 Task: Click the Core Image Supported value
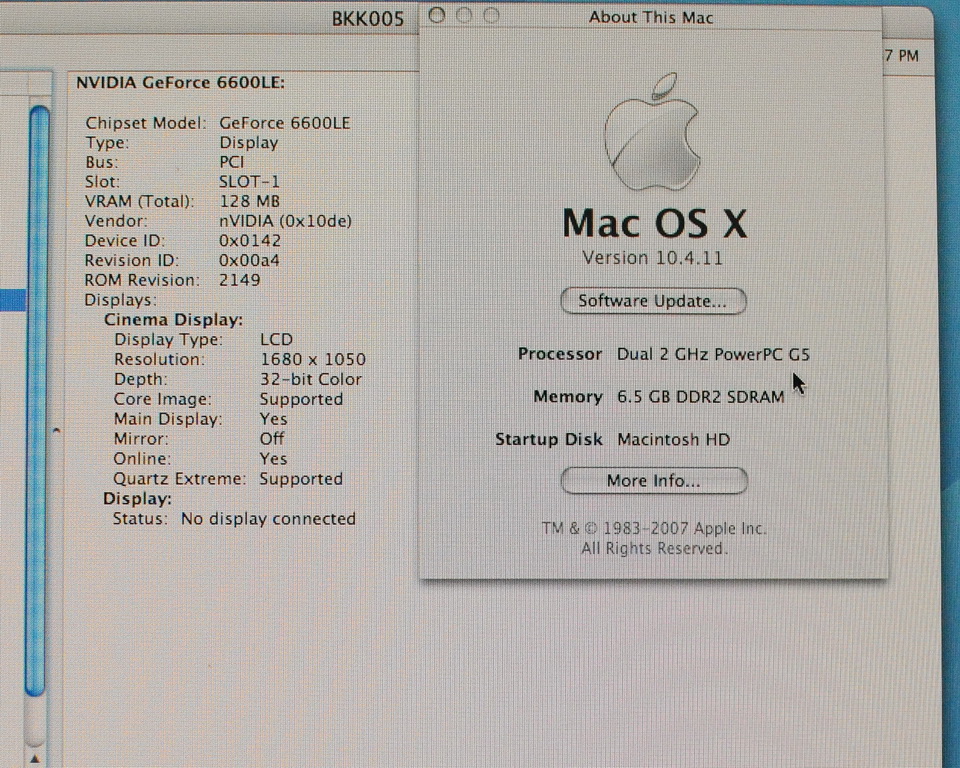[x=301, y=399]
